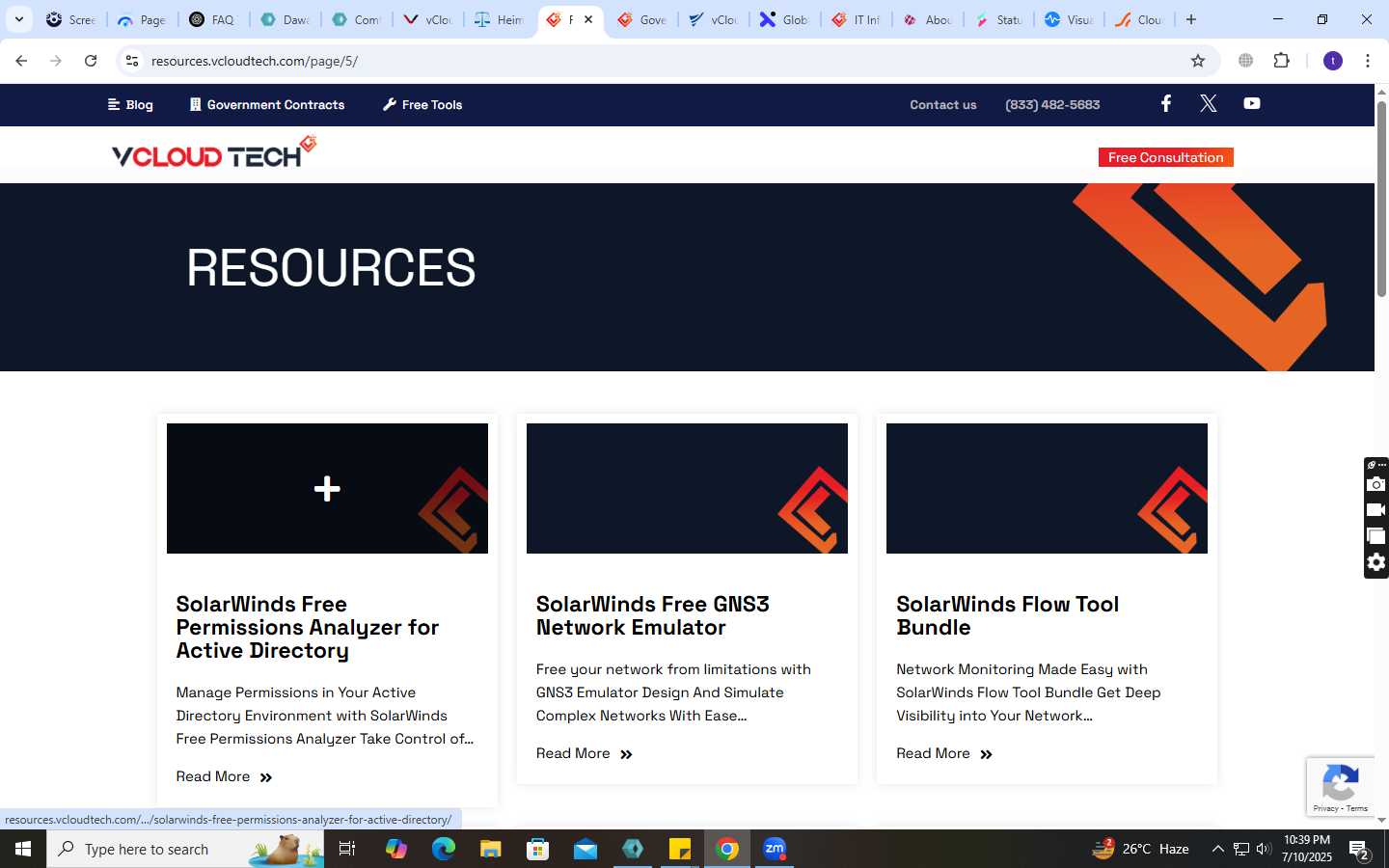
Task: Click the page vertical scrollbar thumb
Action: (1381, 198)
